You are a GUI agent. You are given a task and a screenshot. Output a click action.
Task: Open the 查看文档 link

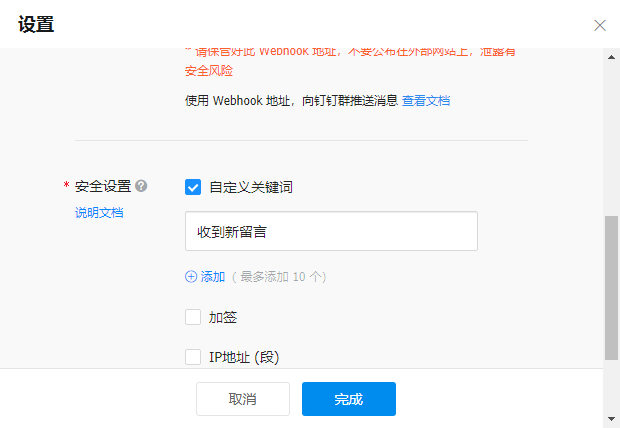(426, 100)
